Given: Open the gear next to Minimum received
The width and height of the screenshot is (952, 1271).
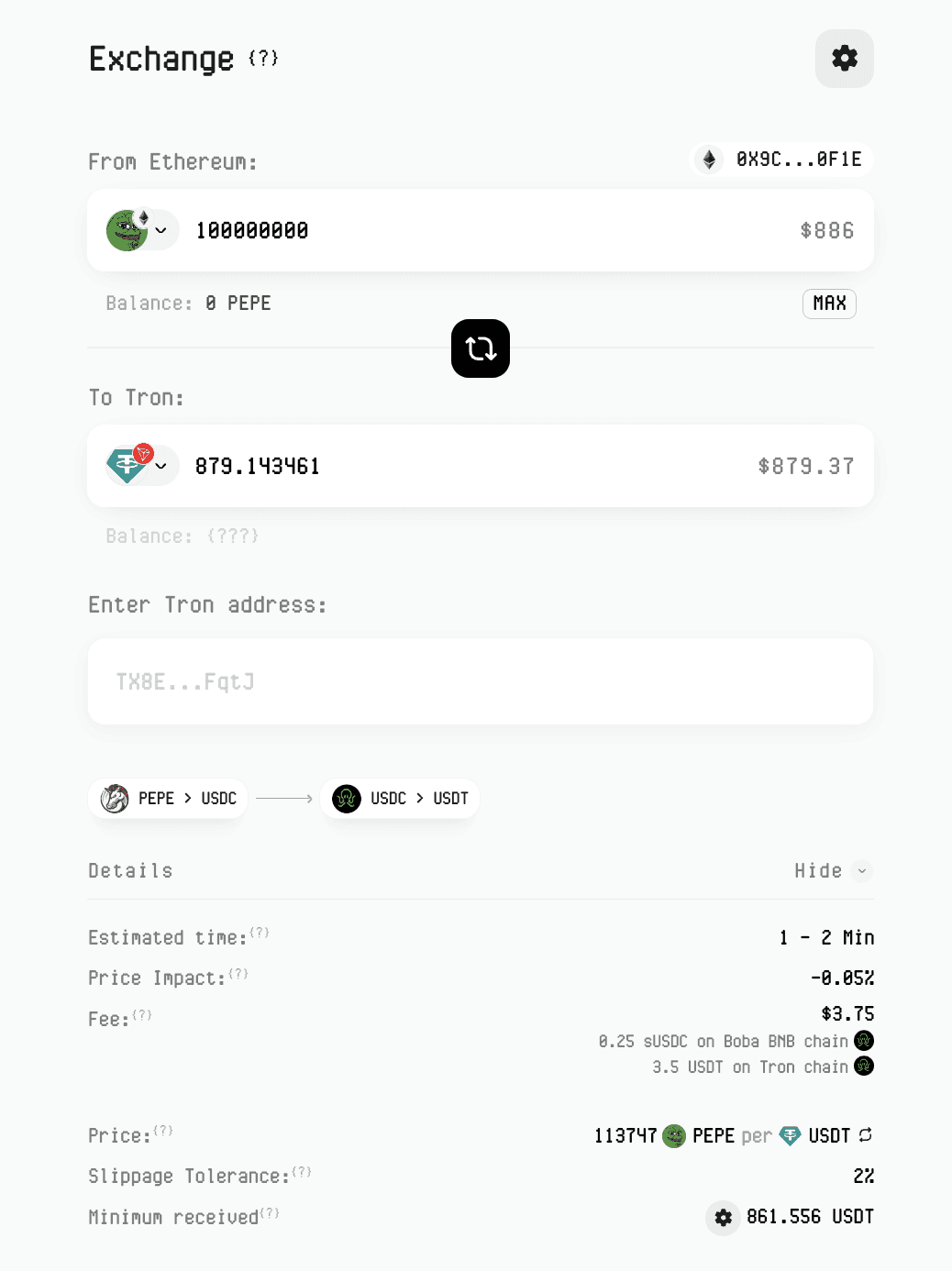Looking at the screenshot, I should [723, 1218].
